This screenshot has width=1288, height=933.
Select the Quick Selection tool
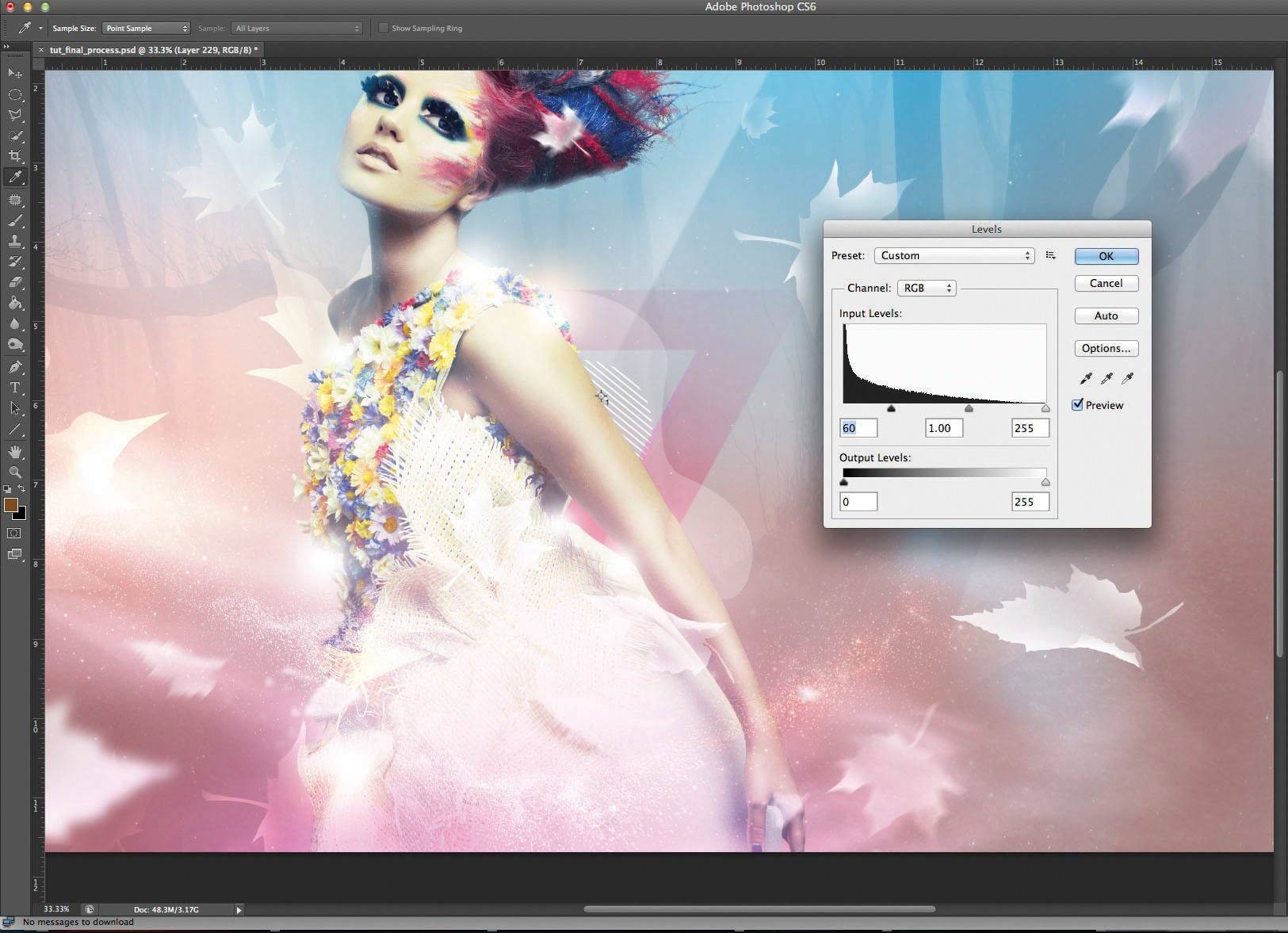(x=15, y=136)
